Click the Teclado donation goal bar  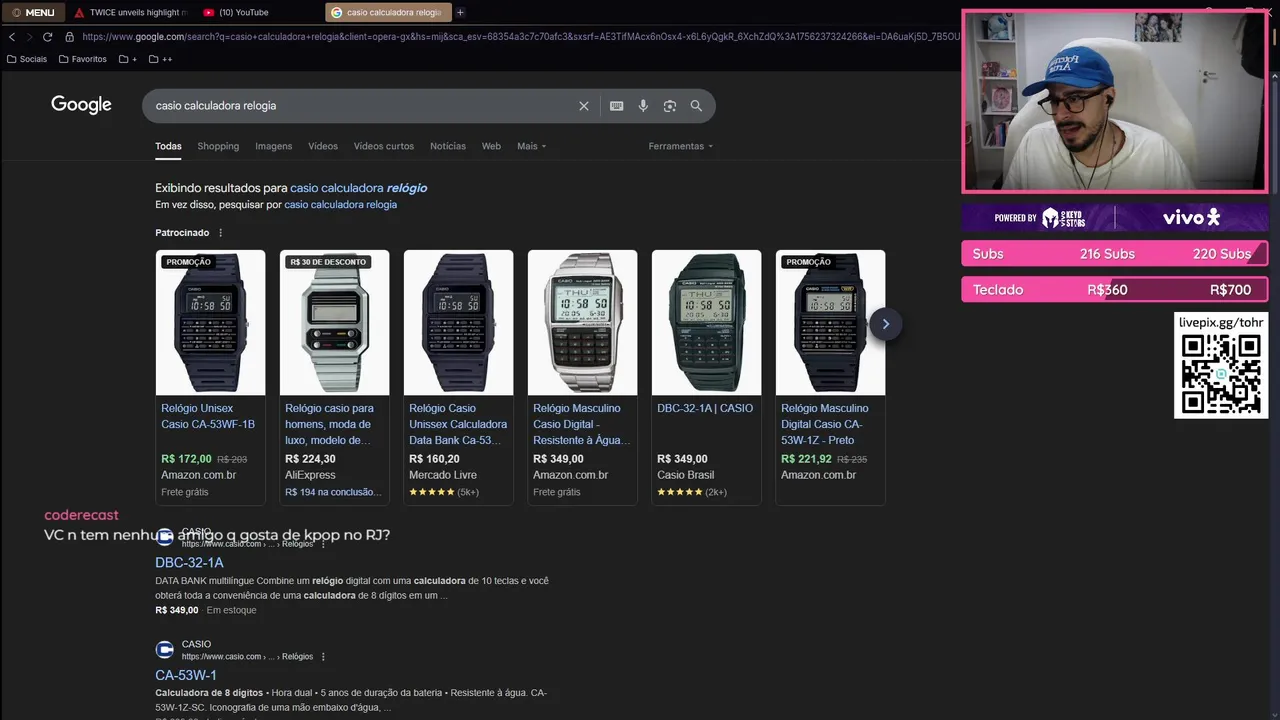coord(1114,290)
